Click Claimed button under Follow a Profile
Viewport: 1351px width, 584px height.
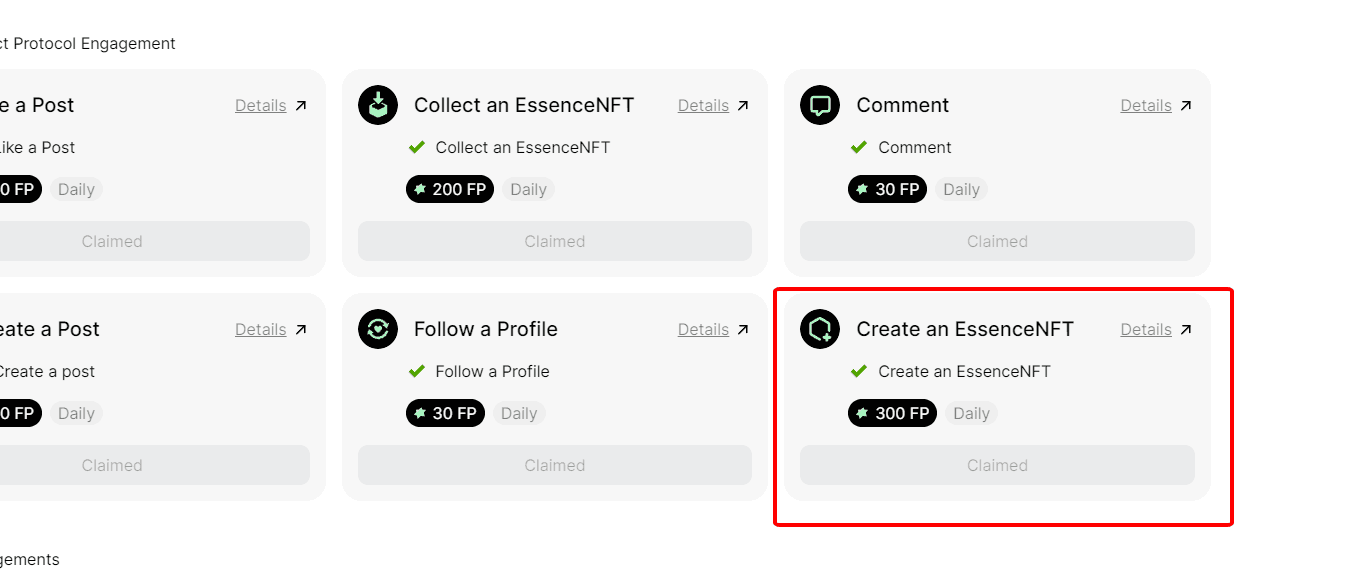tap(555, 465)
